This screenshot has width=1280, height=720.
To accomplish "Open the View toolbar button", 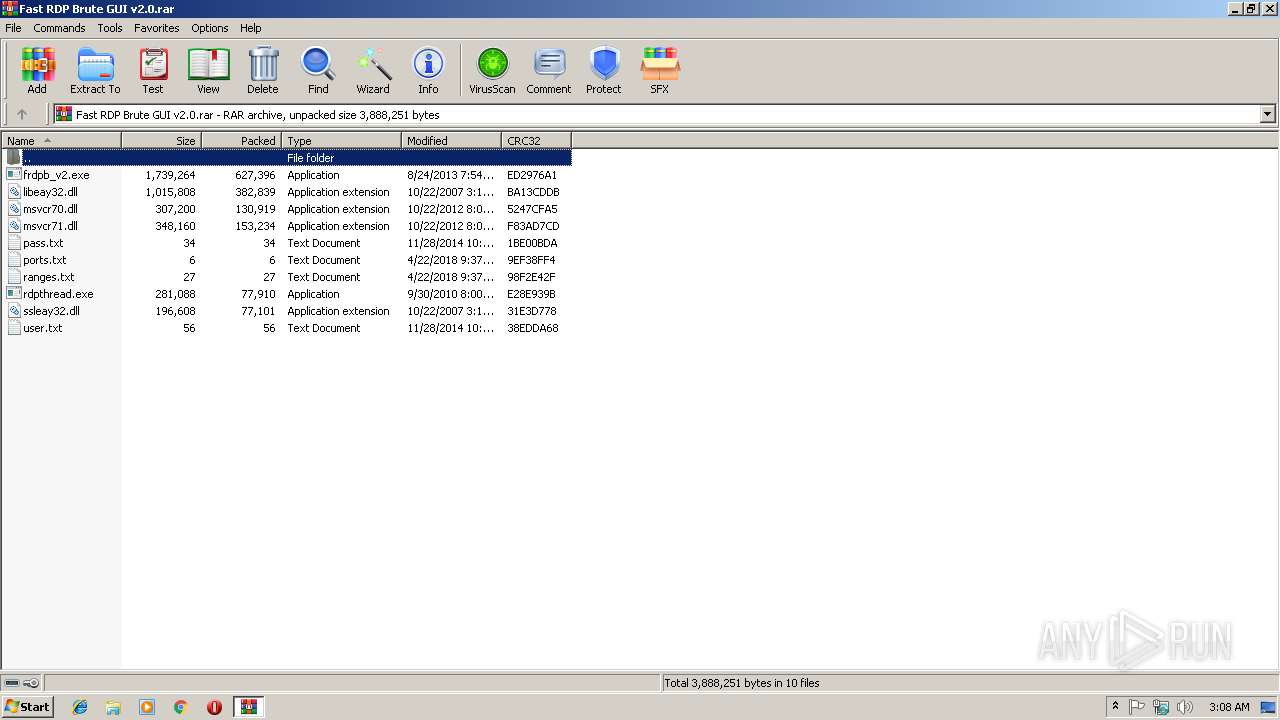I will point(208,70).
